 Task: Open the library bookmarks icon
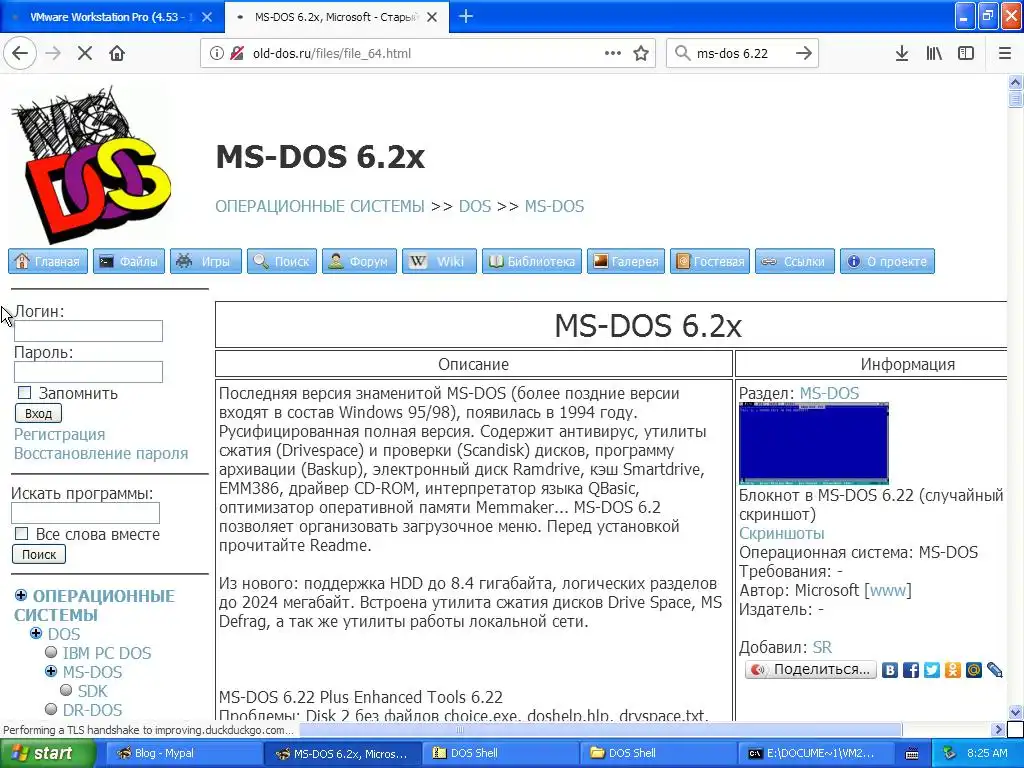934,54
